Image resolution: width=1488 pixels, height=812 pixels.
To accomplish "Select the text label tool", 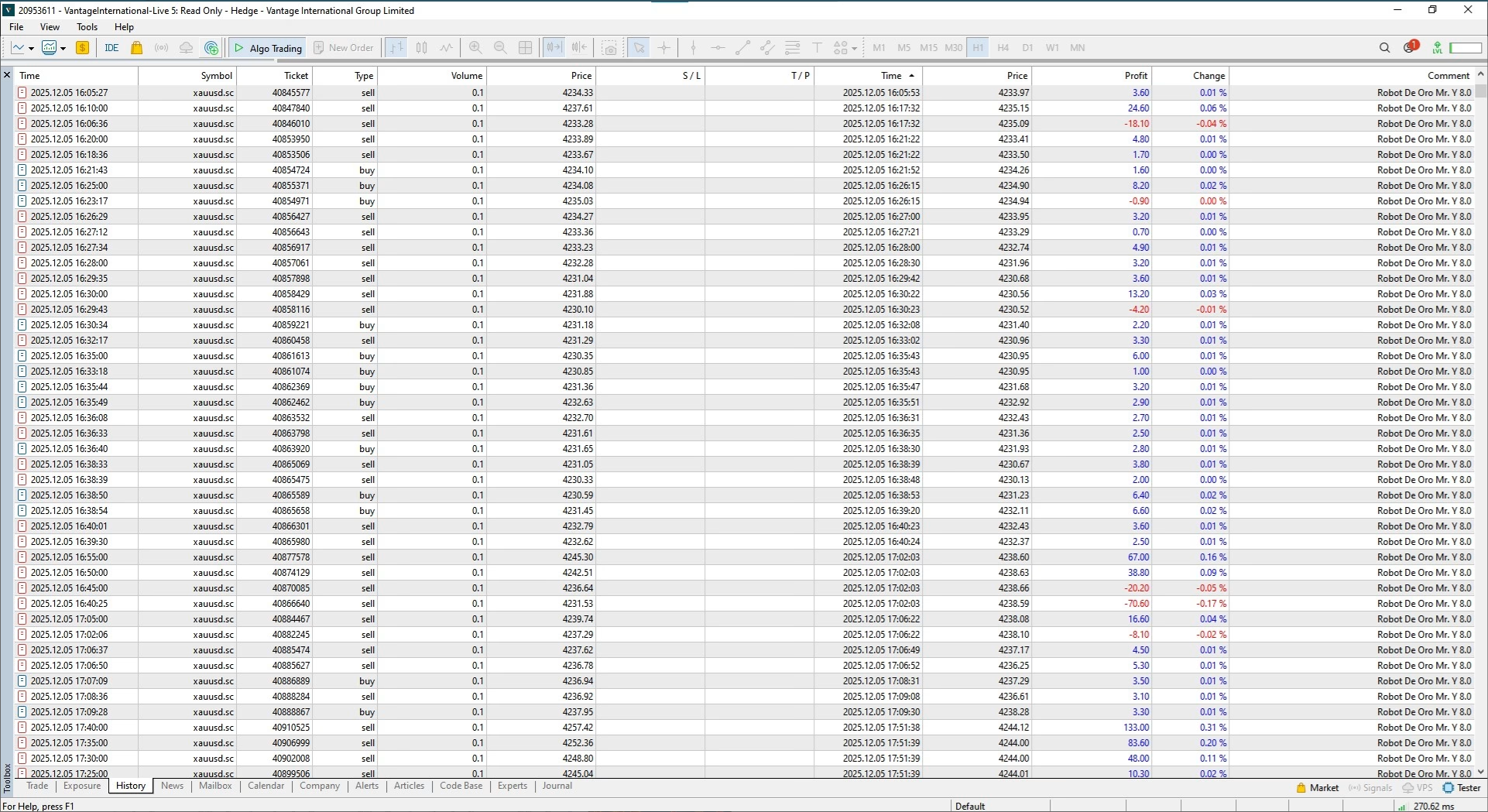I will 817,48.
